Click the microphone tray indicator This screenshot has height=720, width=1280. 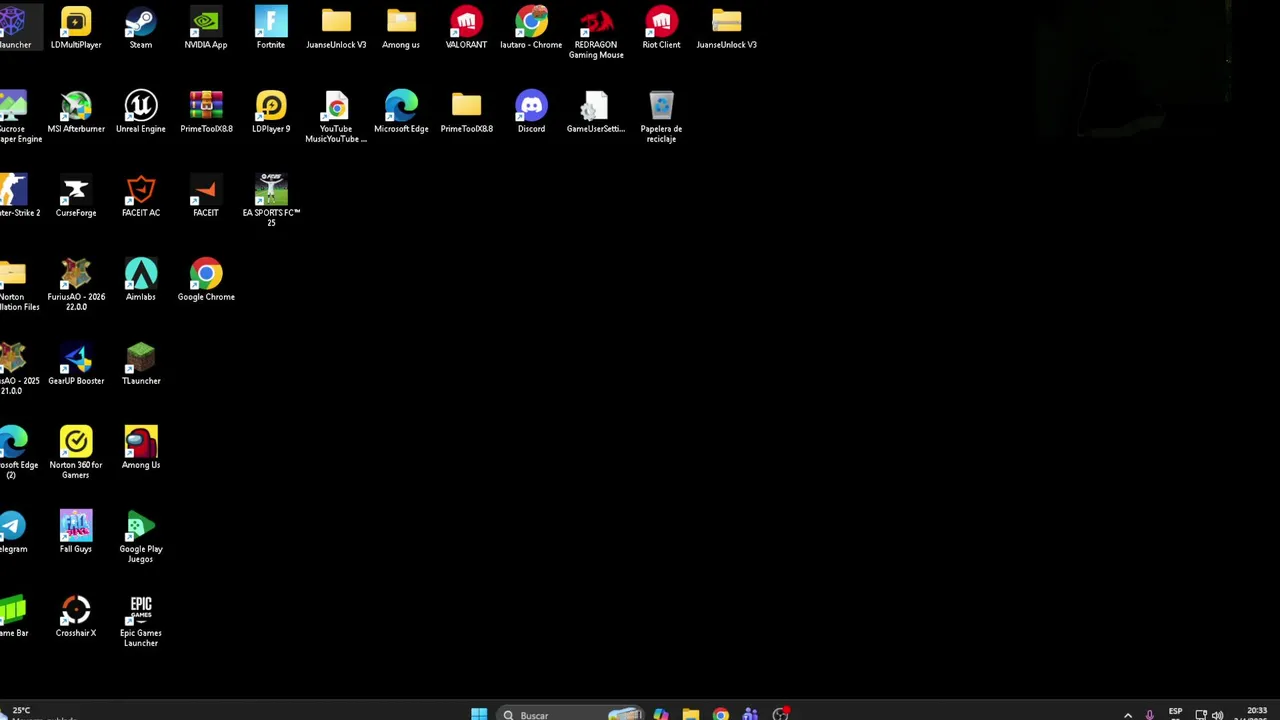(x=1150, y=714)
